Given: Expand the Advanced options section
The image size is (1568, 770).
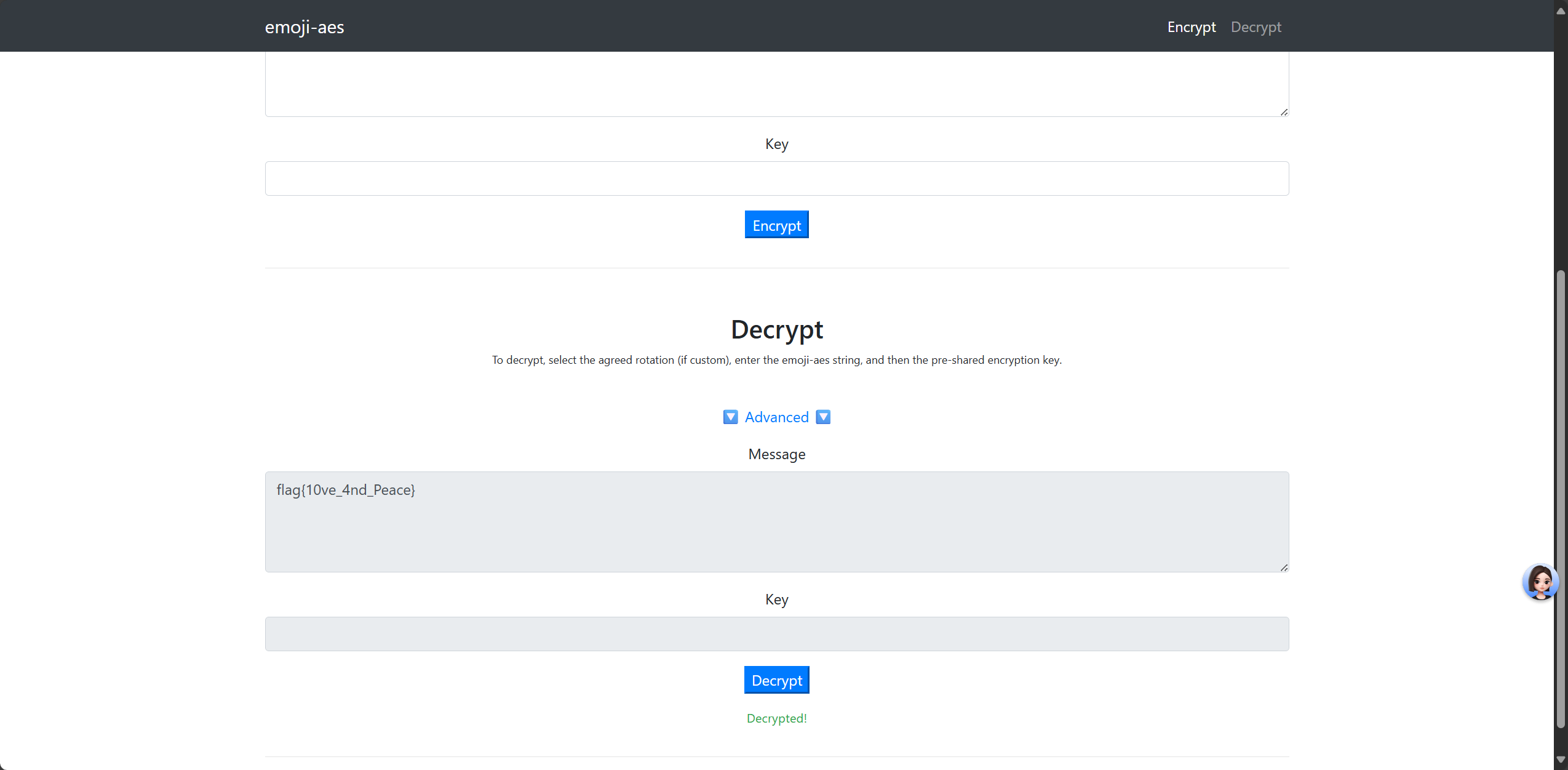Looking at the screenshot, I should click(x=776, y=417).
